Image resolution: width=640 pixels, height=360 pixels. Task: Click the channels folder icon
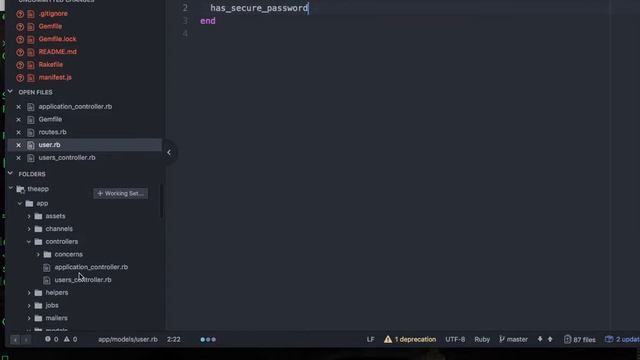pos(38,229)
